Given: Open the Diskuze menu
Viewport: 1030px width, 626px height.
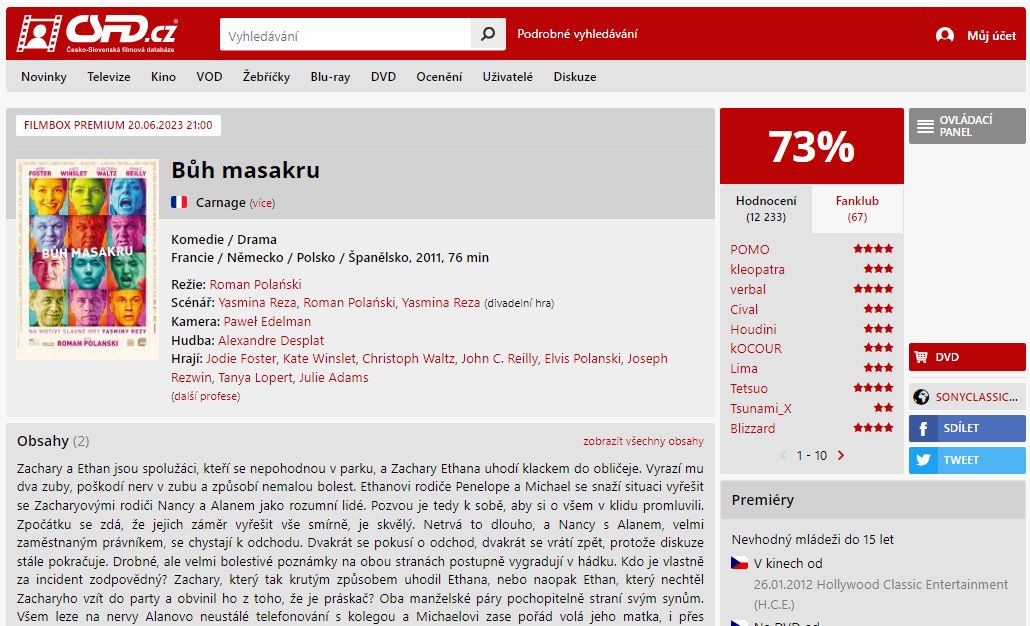Looking at the screenshot, I should click(x=575, y=77).
